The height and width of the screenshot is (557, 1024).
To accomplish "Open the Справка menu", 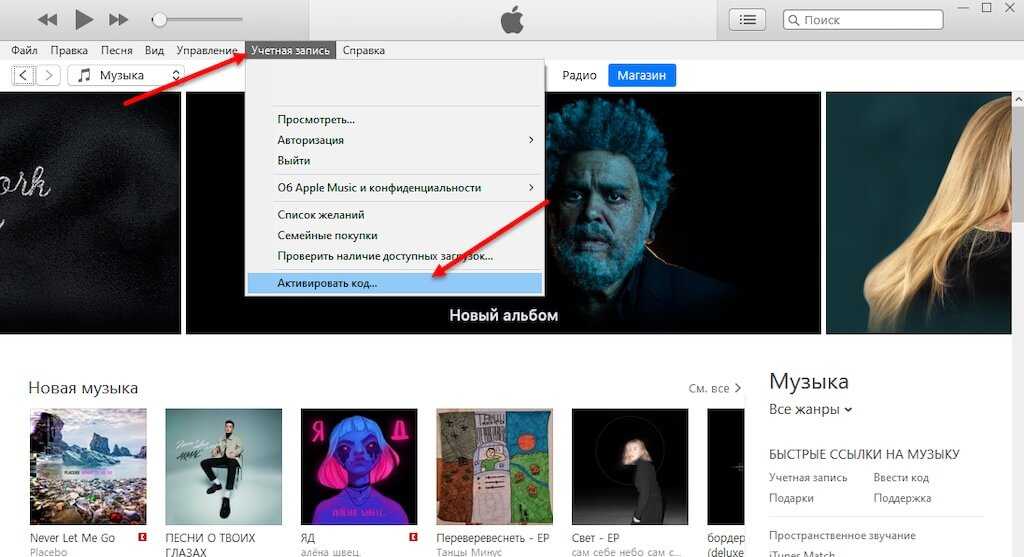I will 363,50.
